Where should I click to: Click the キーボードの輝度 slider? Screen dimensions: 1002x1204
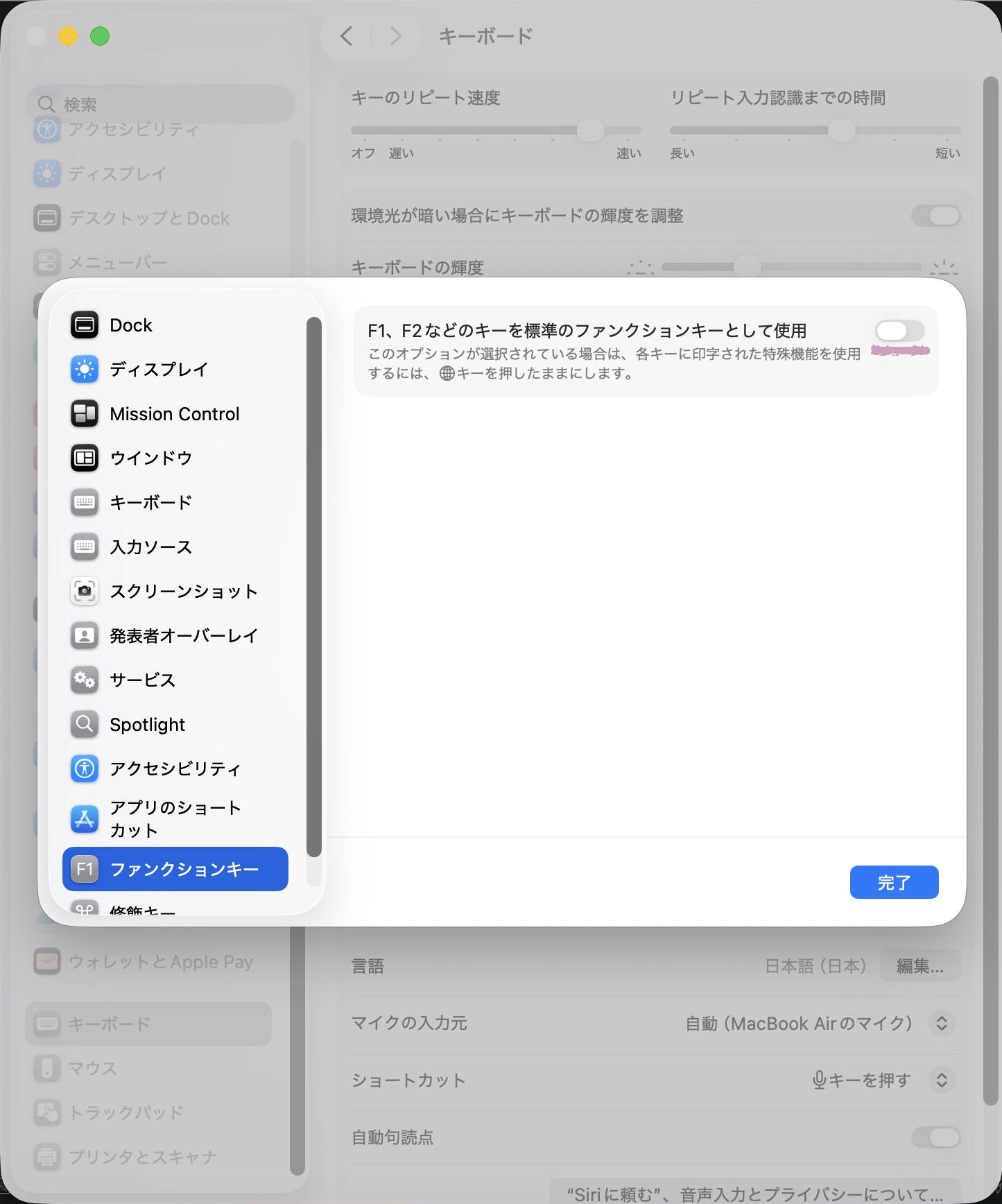pos(791,266)
